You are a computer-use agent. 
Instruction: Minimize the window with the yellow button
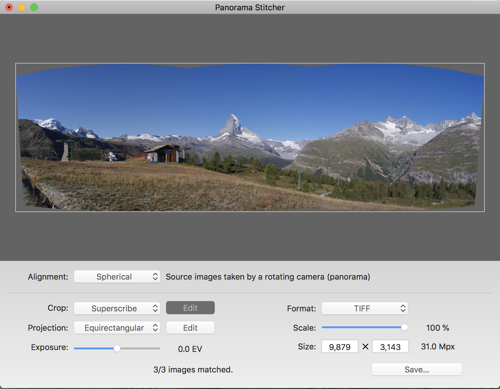[x=22, y=7]
